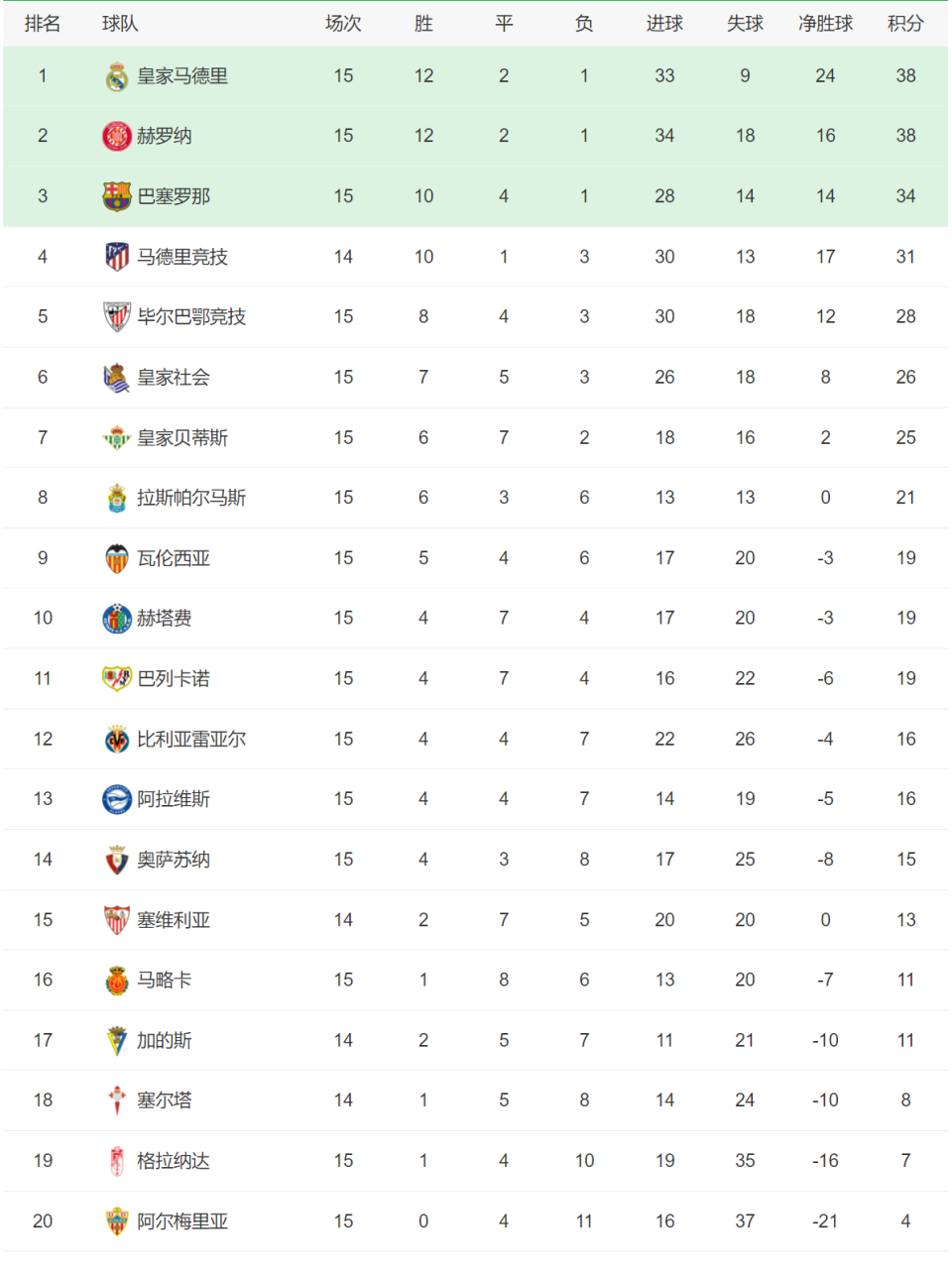This screenshot has width=952, height=1273.
Task: Open the 巴列卡诺 team name link
Action: pyautogui.click(x=174, y=679)
